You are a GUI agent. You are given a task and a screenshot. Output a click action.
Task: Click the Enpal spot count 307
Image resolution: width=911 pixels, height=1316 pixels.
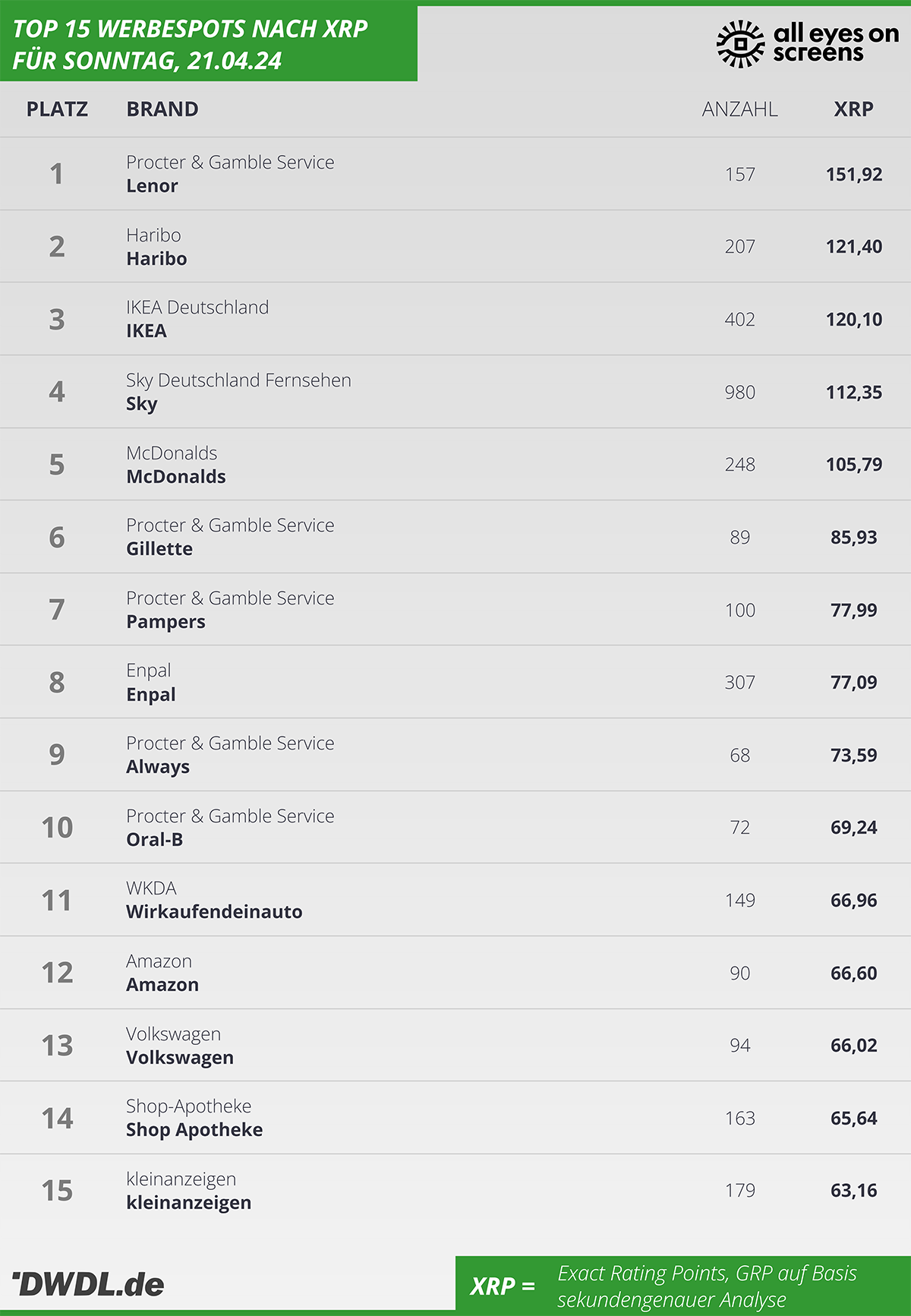pos(739,683)
